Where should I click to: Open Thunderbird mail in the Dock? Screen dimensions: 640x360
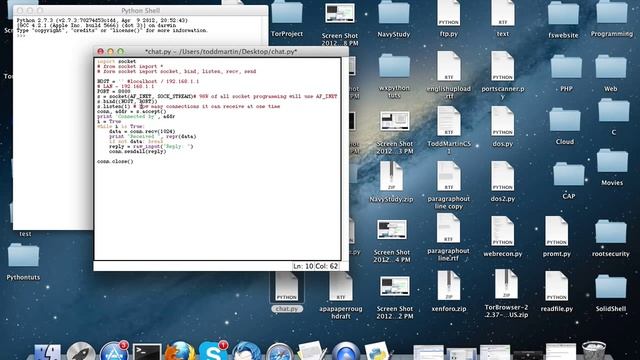(x=246, y=352)
